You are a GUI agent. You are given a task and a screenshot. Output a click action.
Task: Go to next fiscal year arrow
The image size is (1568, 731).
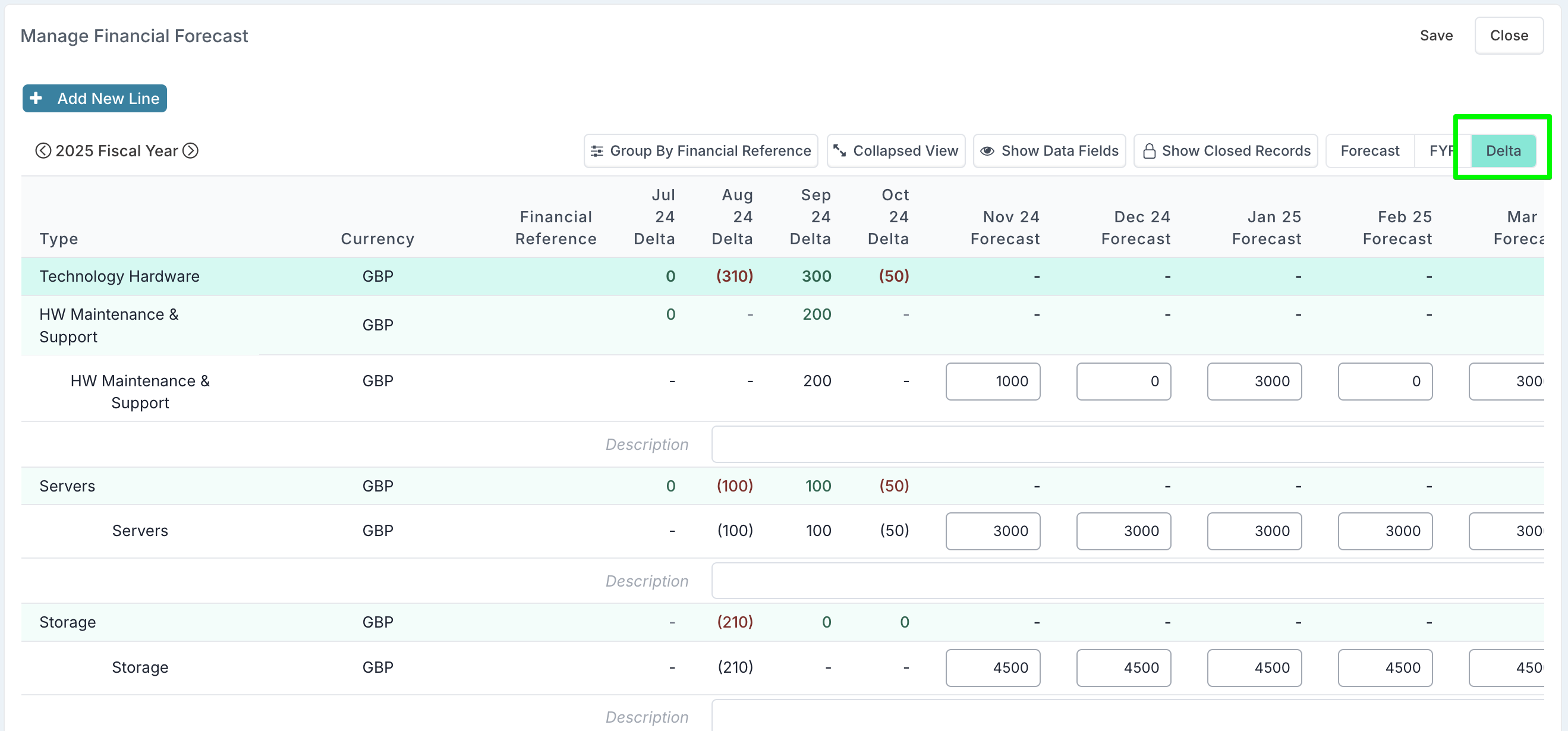[191, 150]
